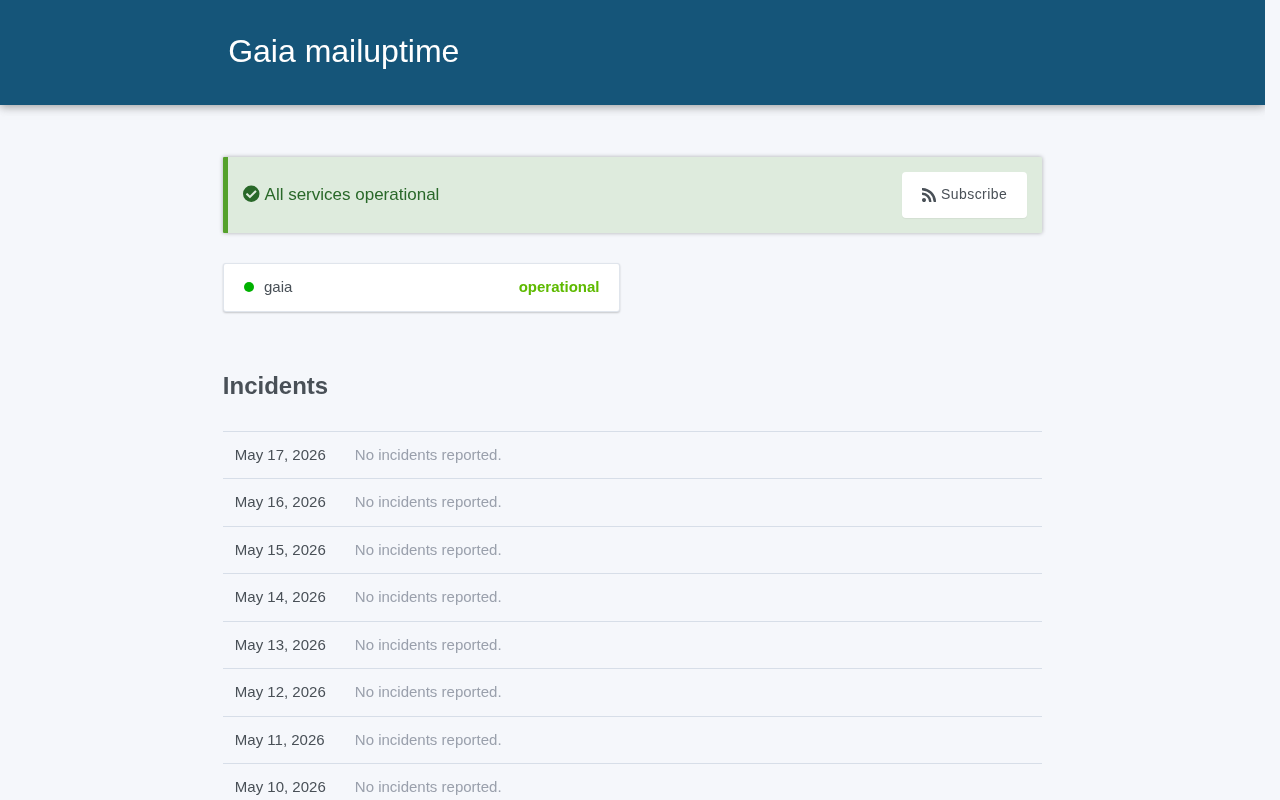Image resolution: width=1280 pixels, height=800 pixels.
Task: Select the May 14, 2026 incident date
Action: point(280,597)
